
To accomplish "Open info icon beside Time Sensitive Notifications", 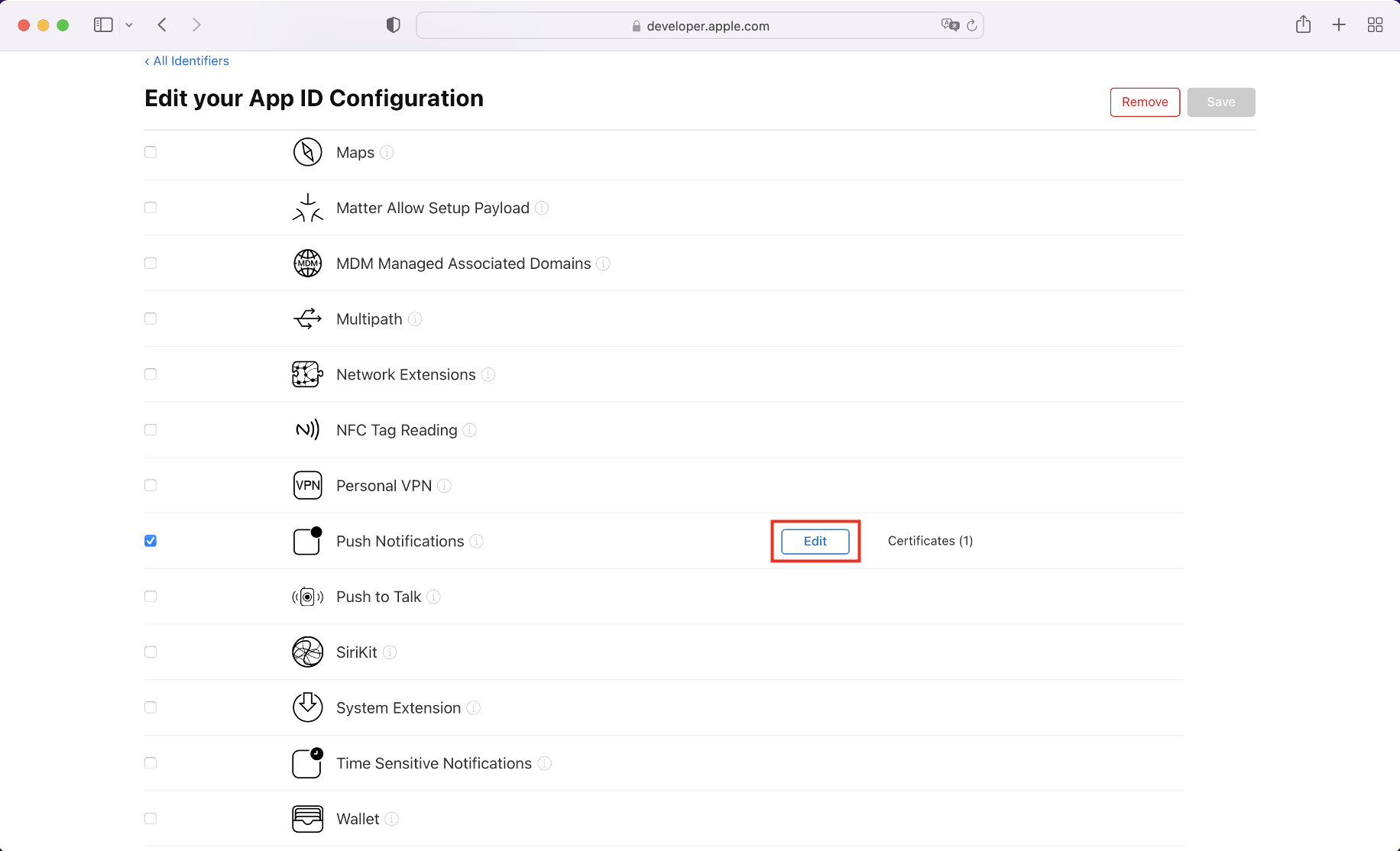I will tap(545, 763).
